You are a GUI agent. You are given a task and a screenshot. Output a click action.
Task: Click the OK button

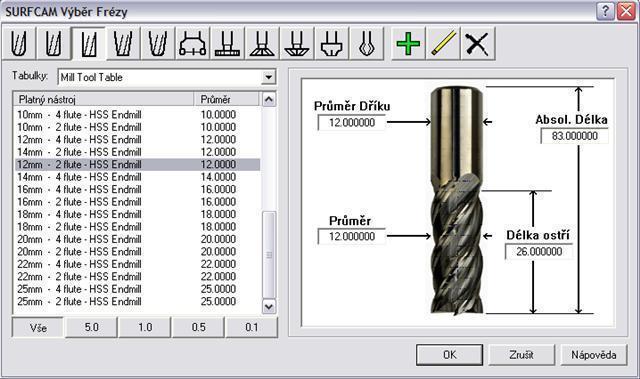click(449, 355)
